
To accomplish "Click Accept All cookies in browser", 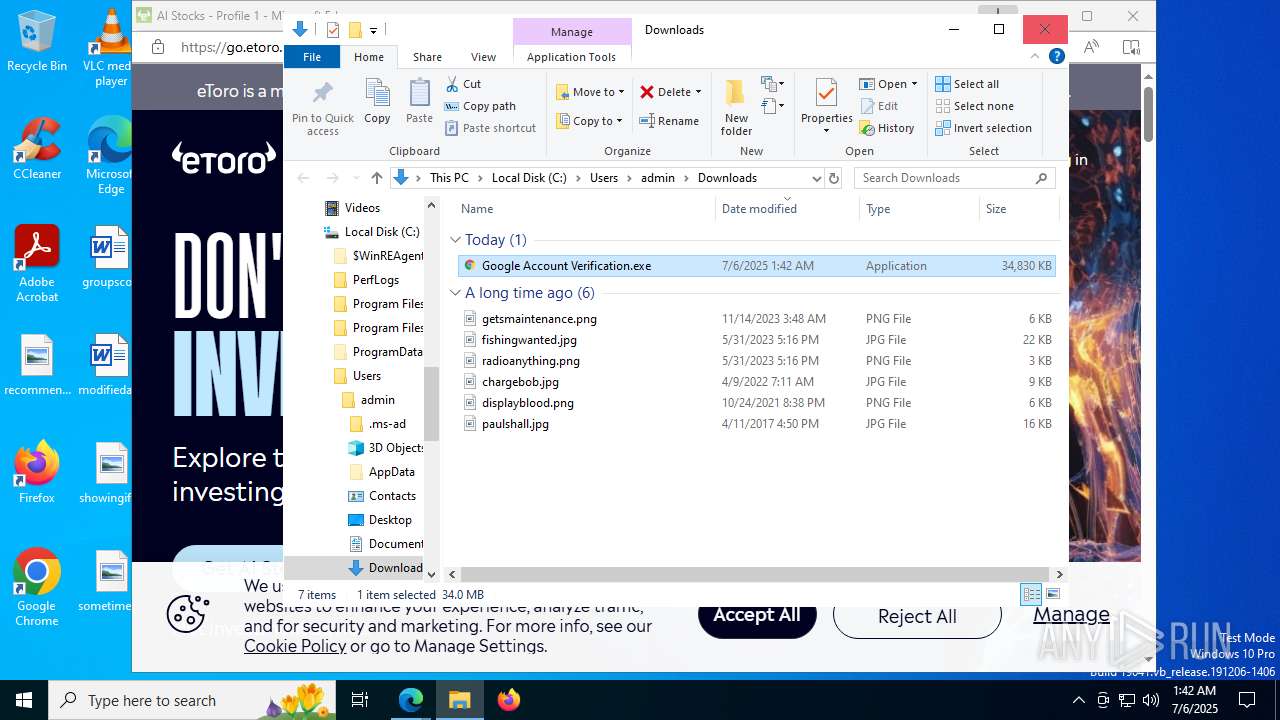I will point(757,615).
